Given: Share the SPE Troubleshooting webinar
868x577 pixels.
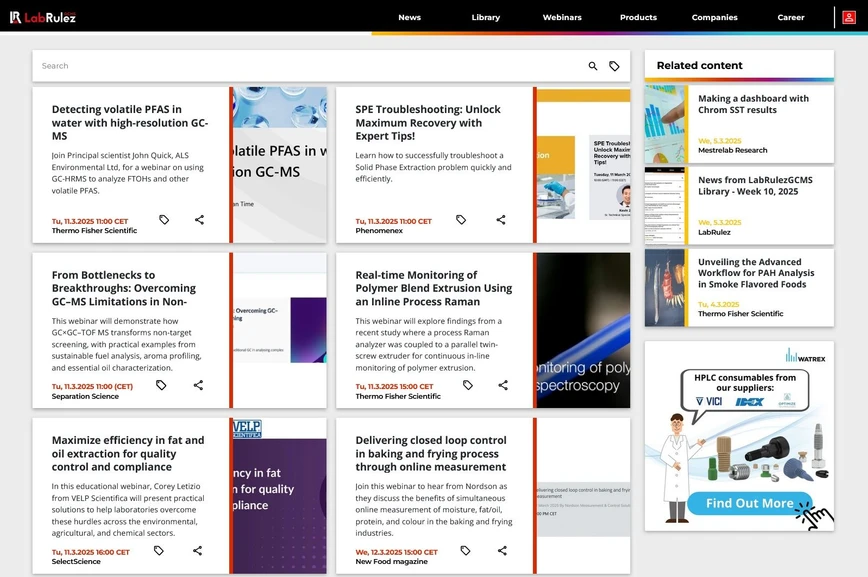Looking at the screenshot, I should [x=500, y=220].
